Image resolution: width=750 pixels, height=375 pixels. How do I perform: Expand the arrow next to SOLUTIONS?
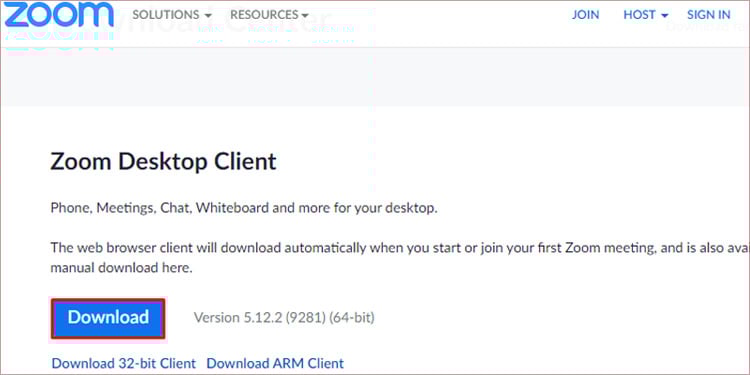pos(208,16)
